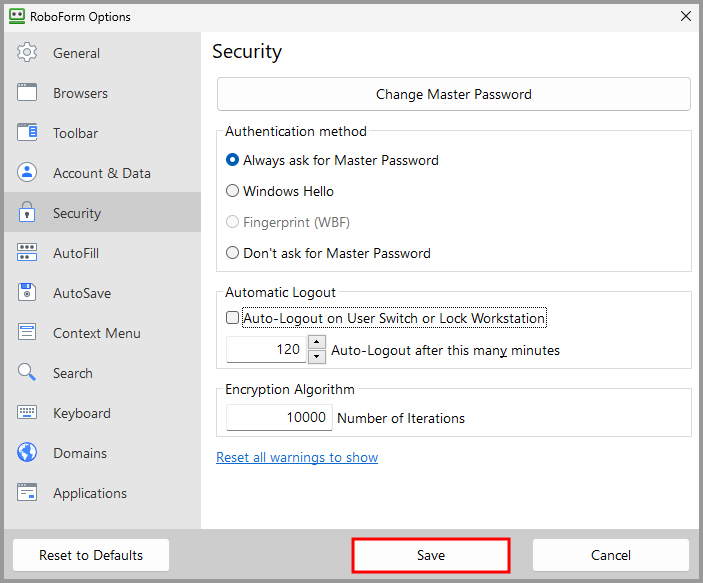Click Reset to Defaults button
703x583 pixels.
click(91, 555)
